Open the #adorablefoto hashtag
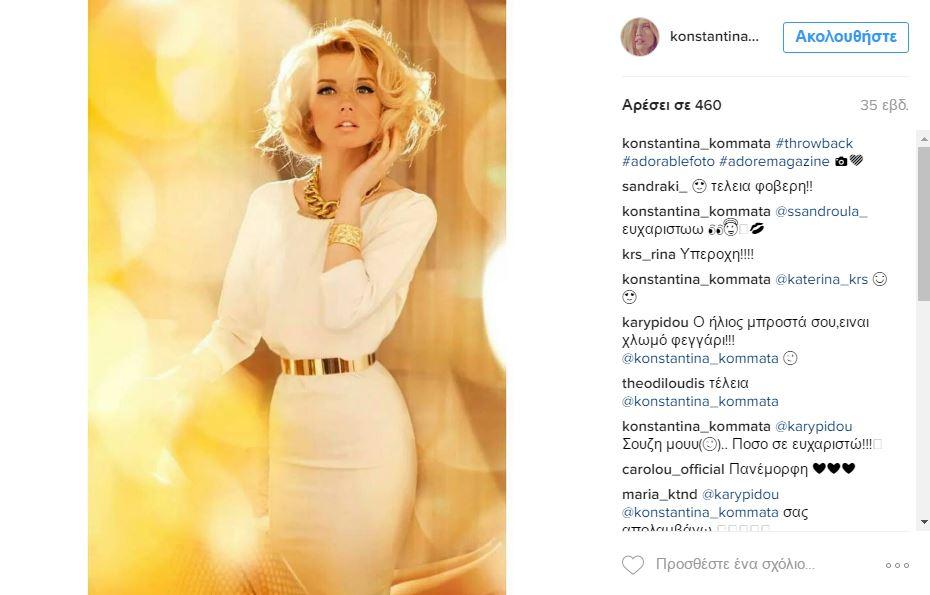Screen dimensions: 930x595 pos(668,161)
